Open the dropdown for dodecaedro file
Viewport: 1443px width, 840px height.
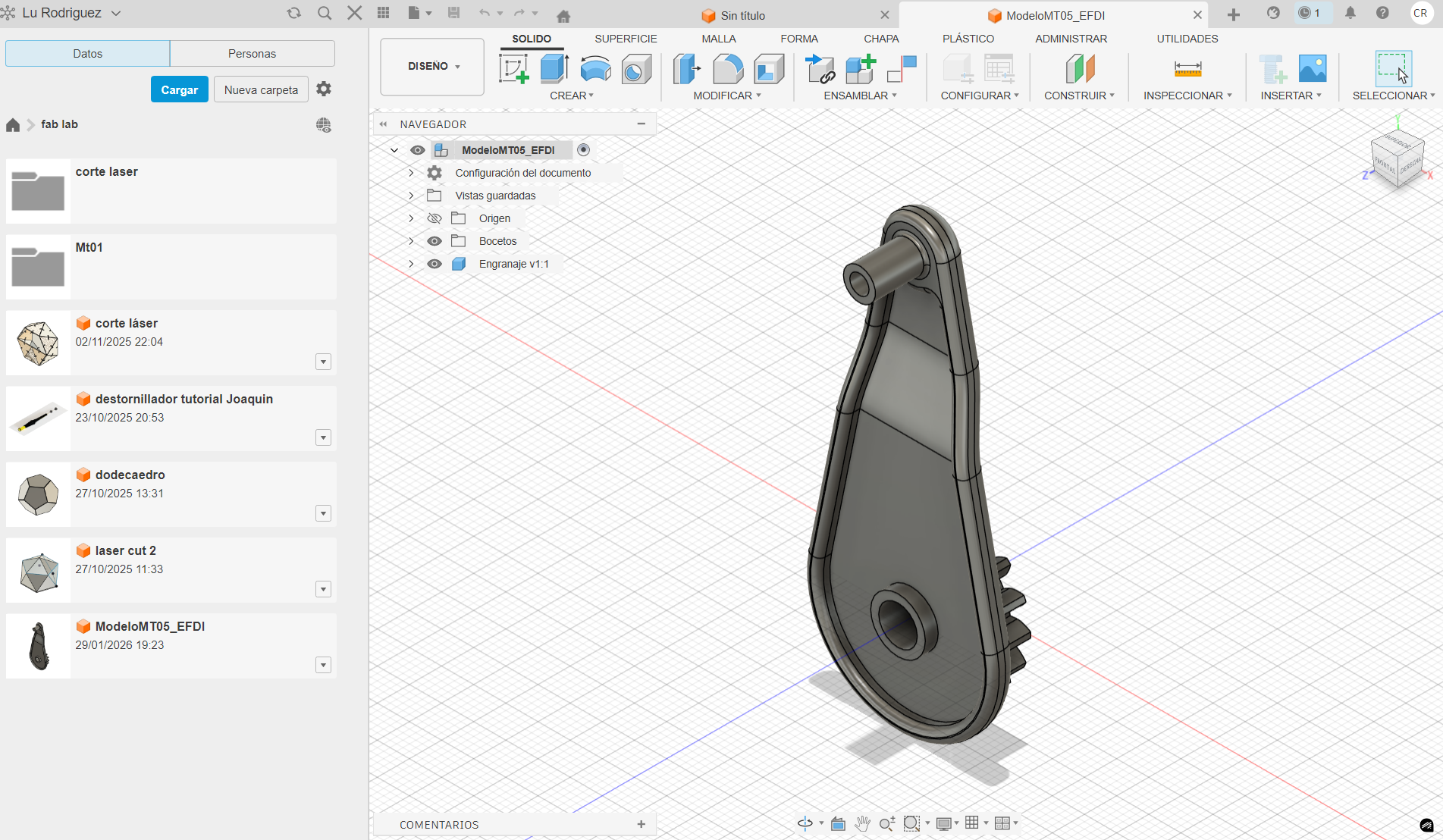(x=324, y=514)
